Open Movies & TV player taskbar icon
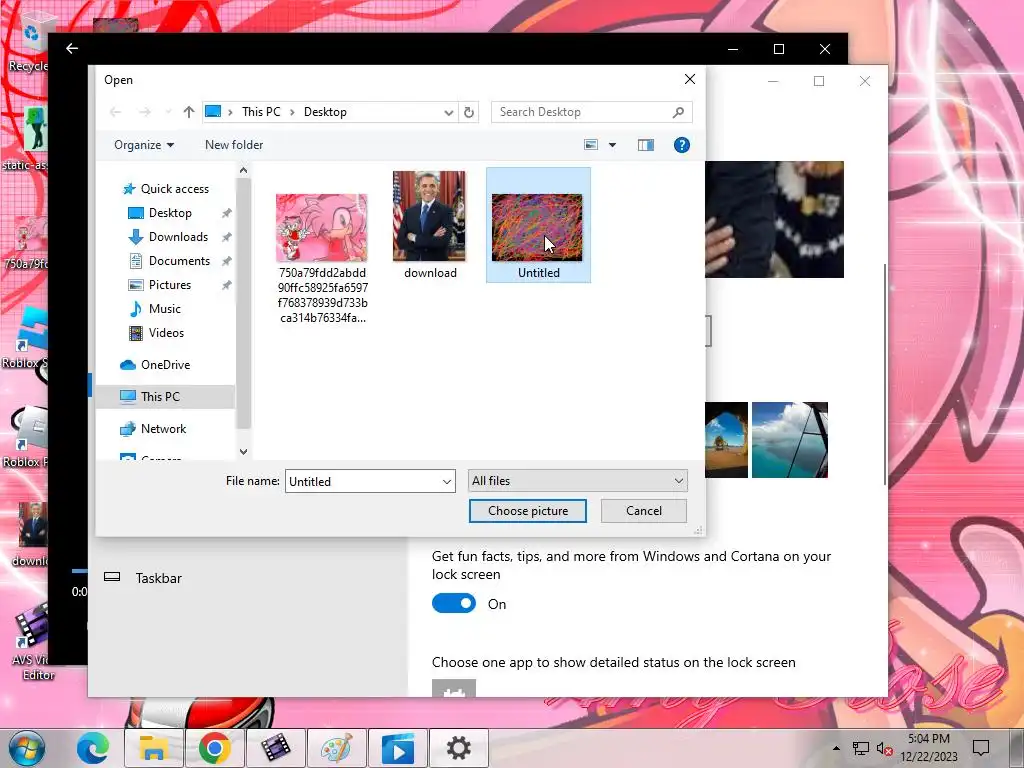The width and height of the screenshot is (1024, 768). pos(398,748)
